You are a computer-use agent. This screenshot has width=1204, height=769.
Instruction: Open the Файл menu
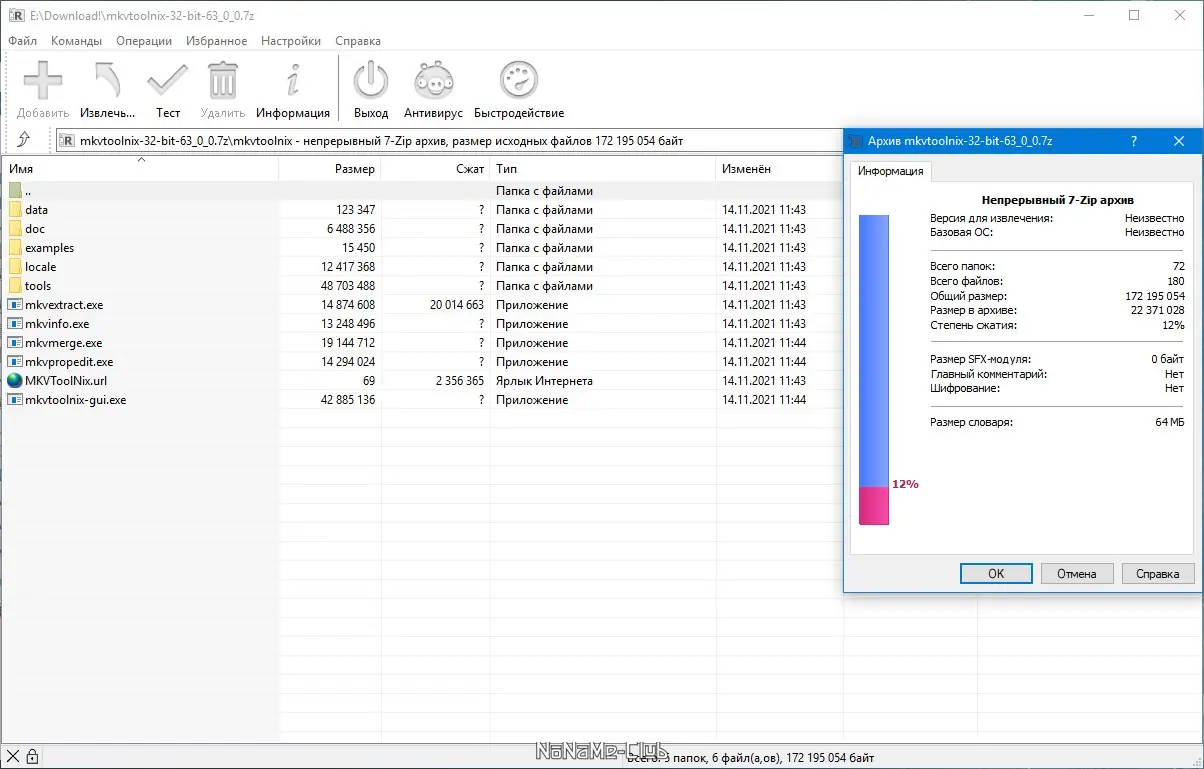point(22,41)
